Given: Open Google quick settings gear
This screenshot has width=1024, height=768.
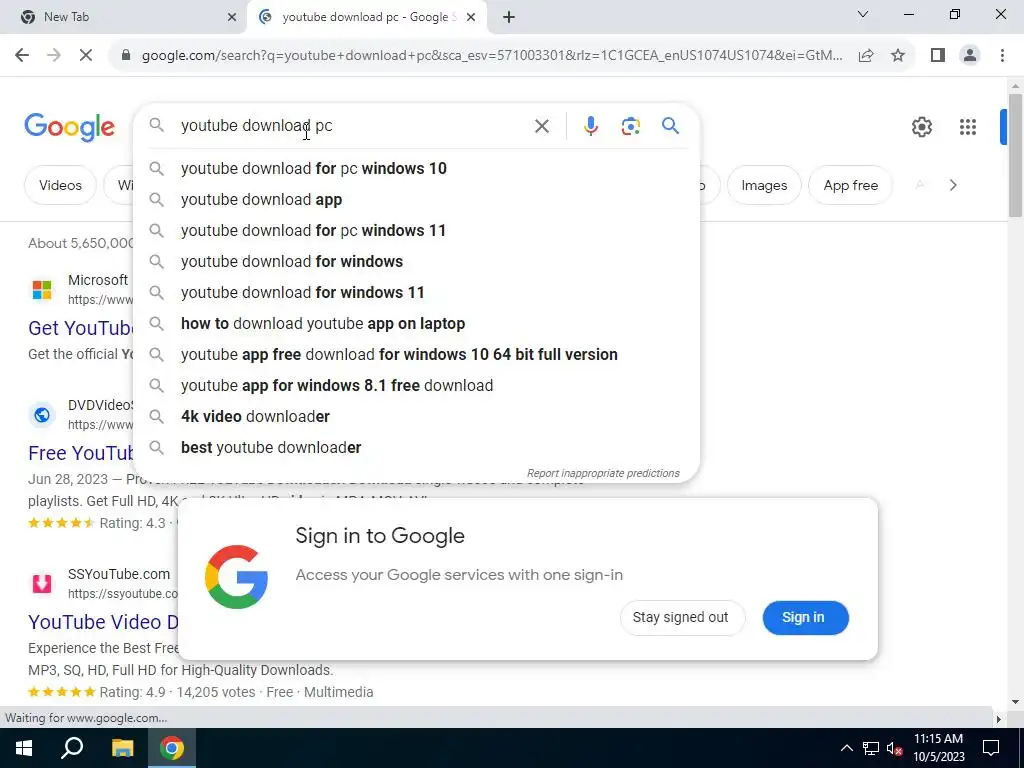Looking at the screenshot, I should pos(921,127).
